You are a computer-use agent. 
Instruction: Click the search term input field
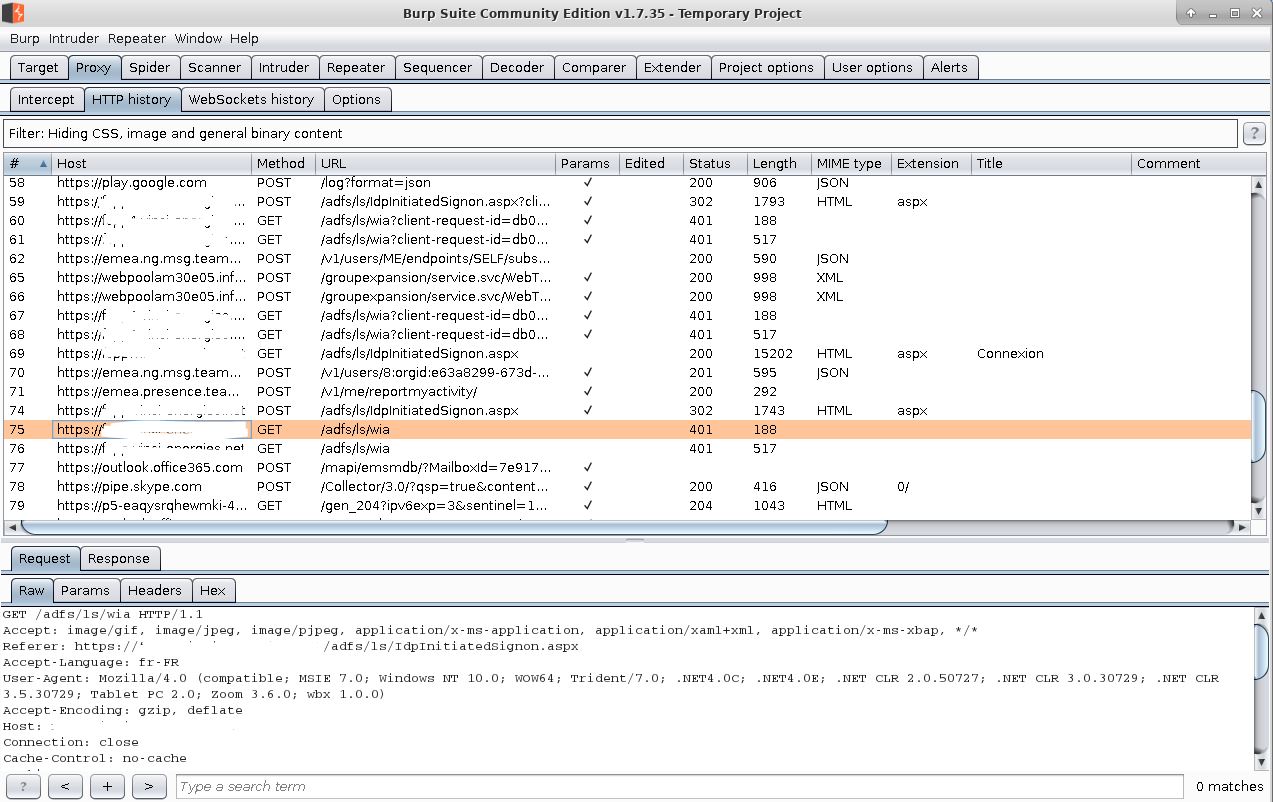click(x=679, y=787)
